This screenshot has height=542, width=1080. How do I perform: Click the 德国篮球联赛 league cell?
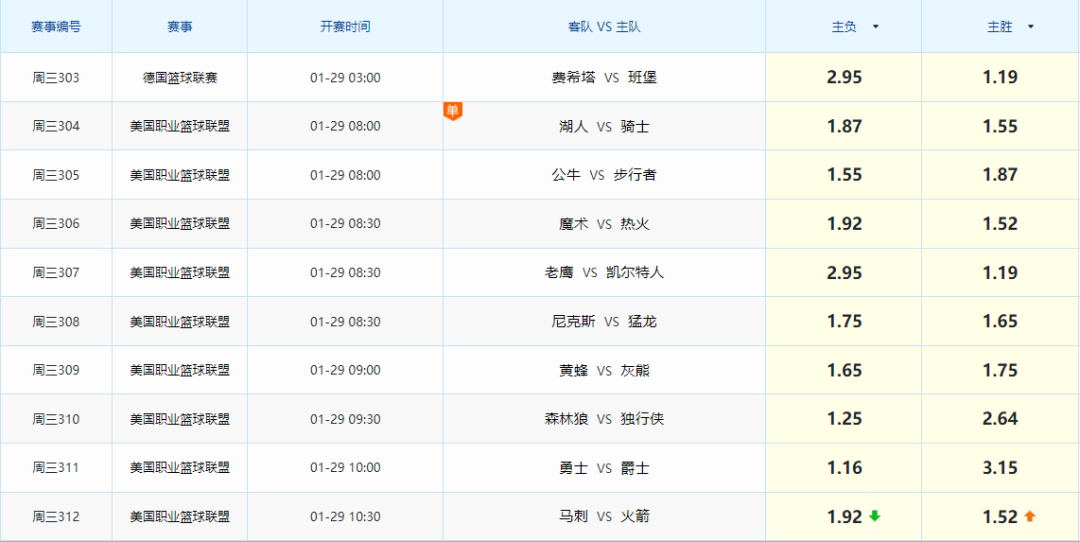tap(180, 78)
